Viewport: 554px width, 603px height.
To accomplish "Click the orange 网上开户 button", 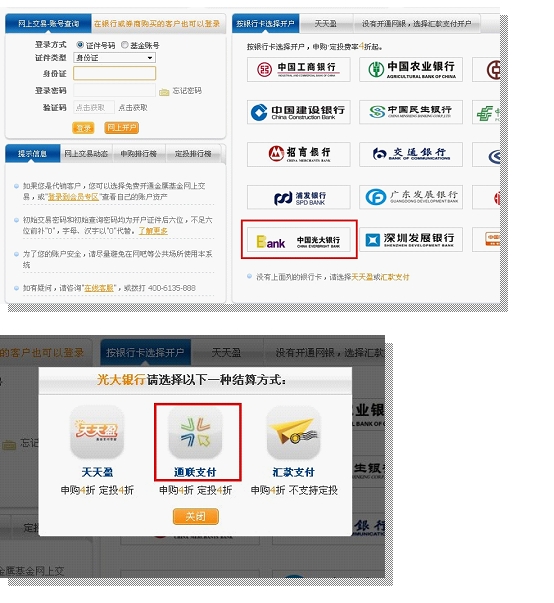I will click(121, 128).
